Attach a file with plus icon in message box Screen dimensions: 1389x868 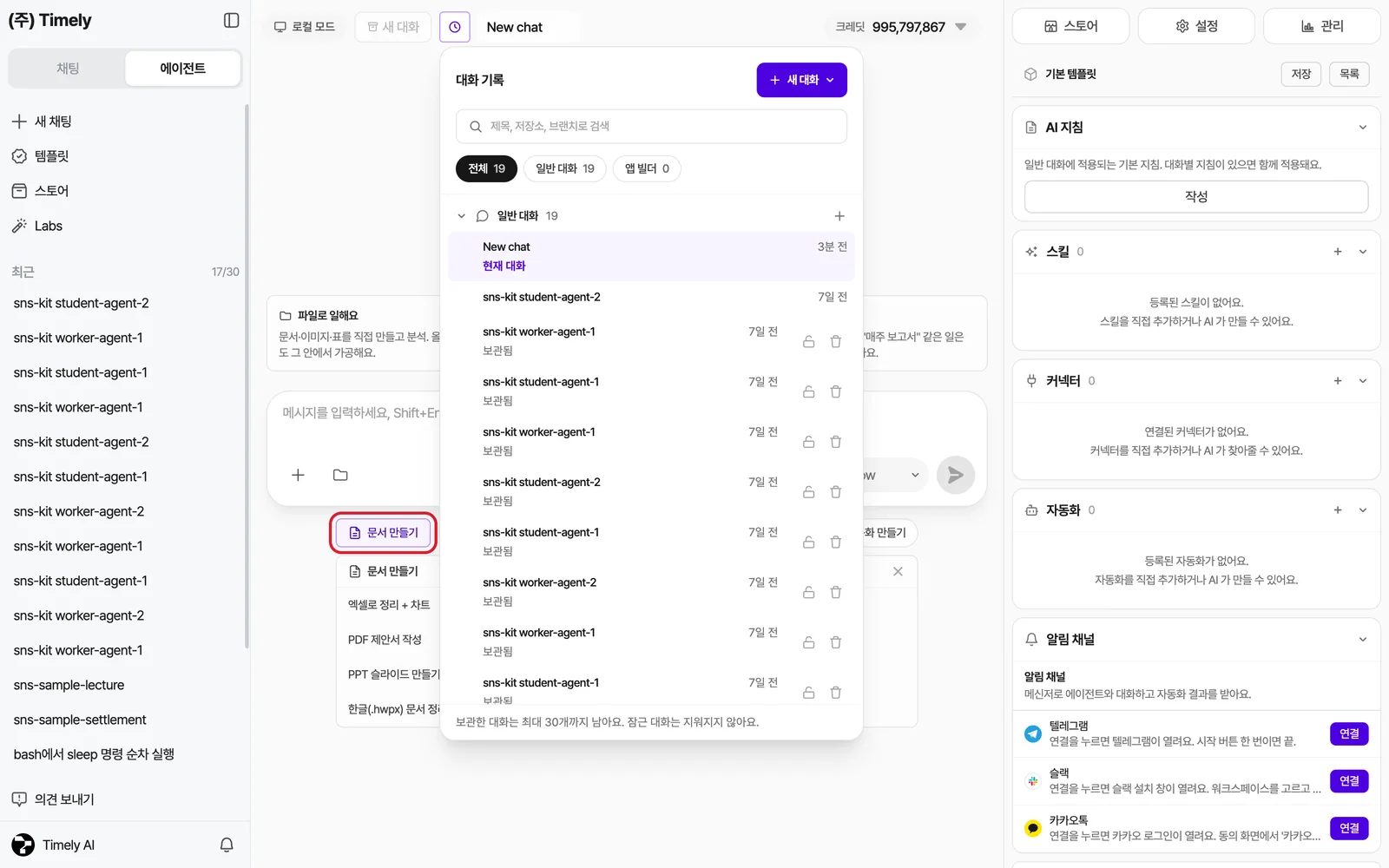[298, 475]
